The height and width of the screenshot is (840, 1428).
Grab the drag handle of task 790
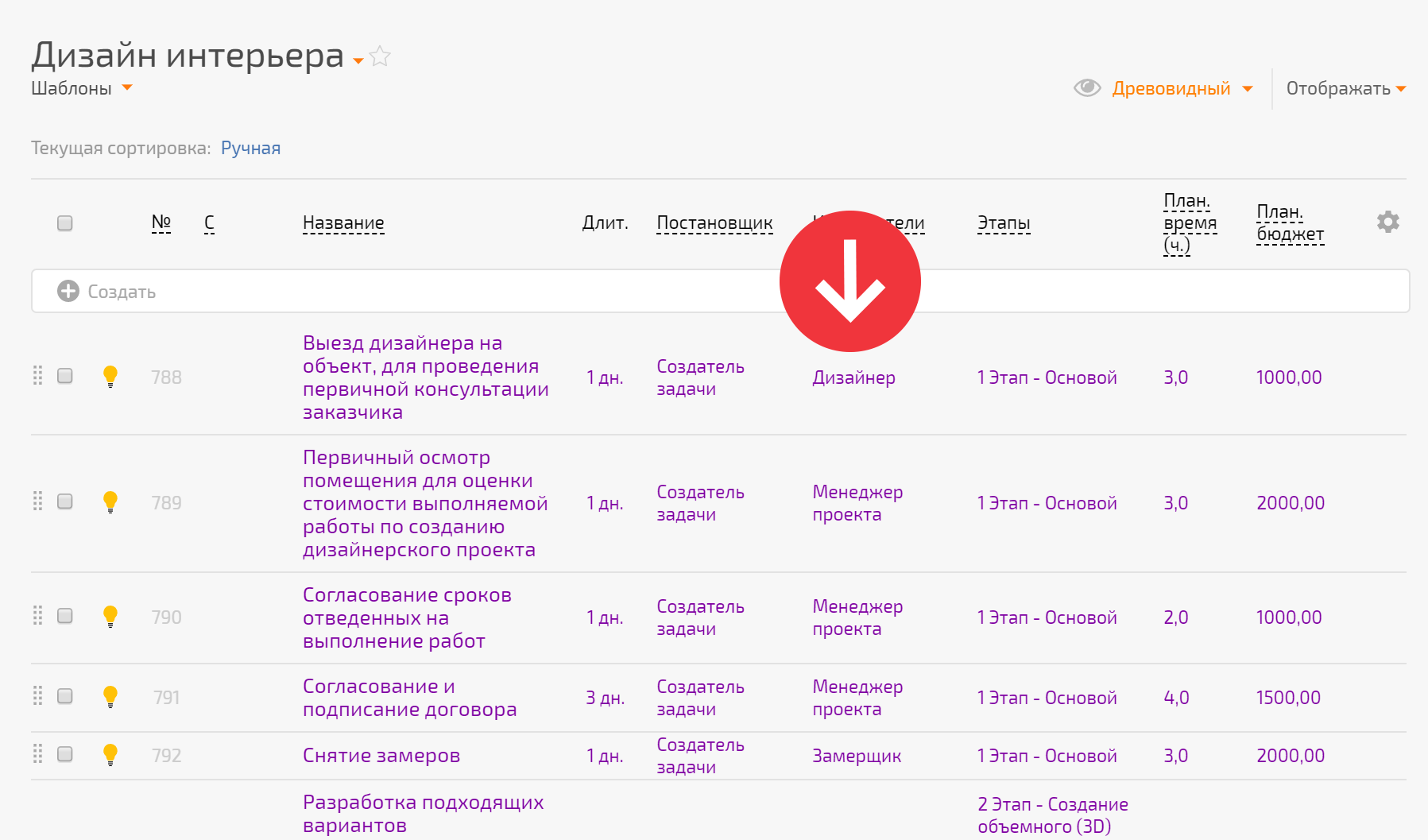click(x=37, y=616)
